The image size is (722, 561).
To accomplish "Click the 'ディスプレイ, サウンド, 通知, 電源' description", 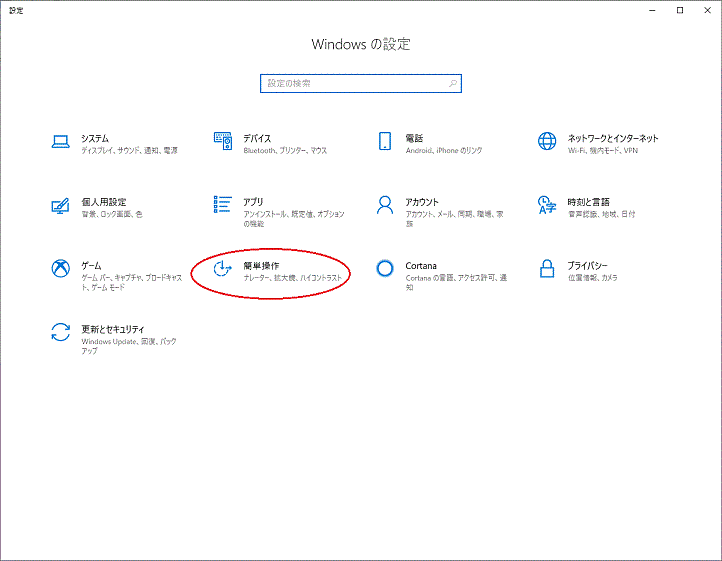I will pyautogui.click(x=129, y=151).
